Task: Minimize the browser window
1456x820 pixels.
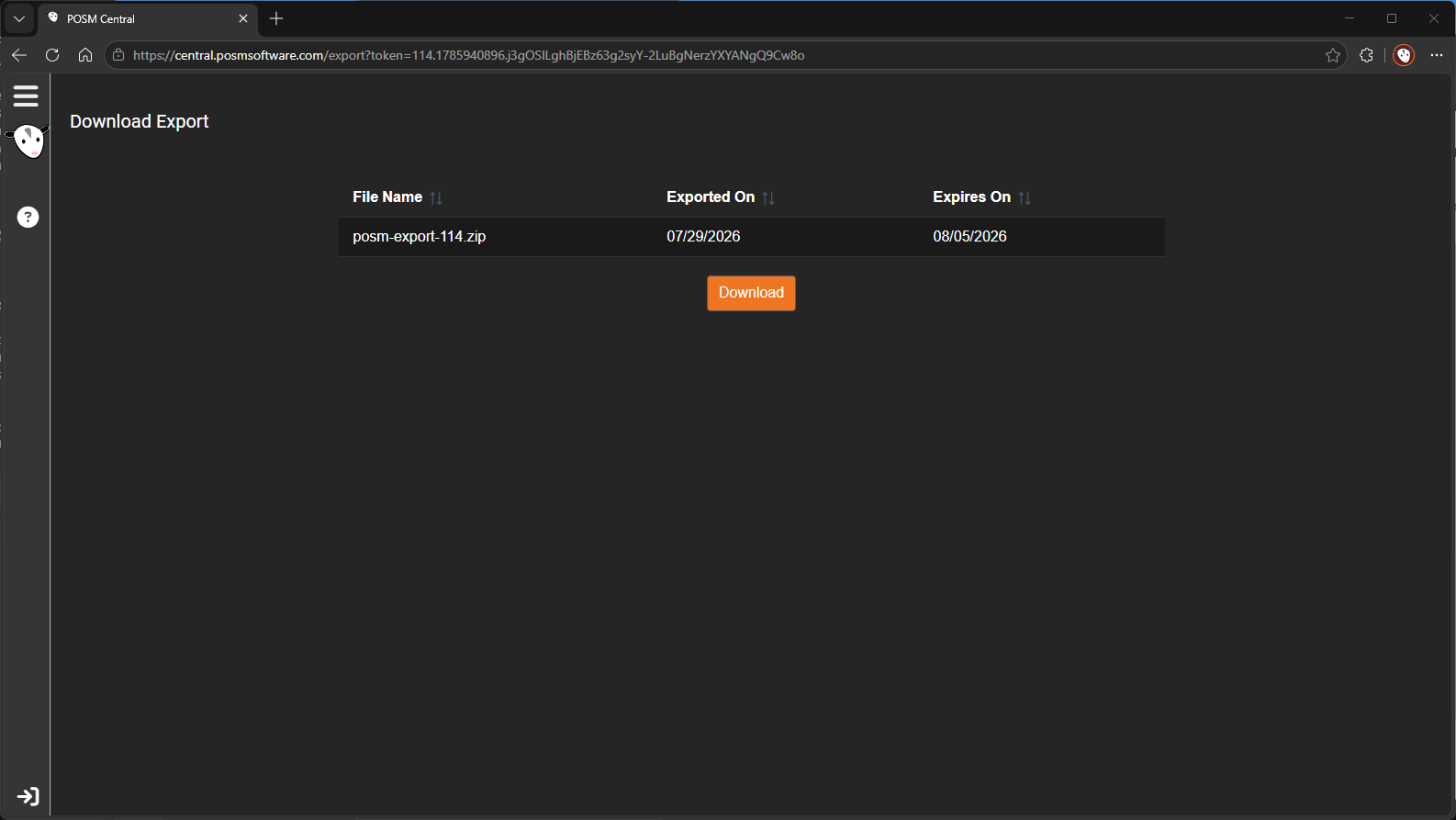Action: [1350, 18]
